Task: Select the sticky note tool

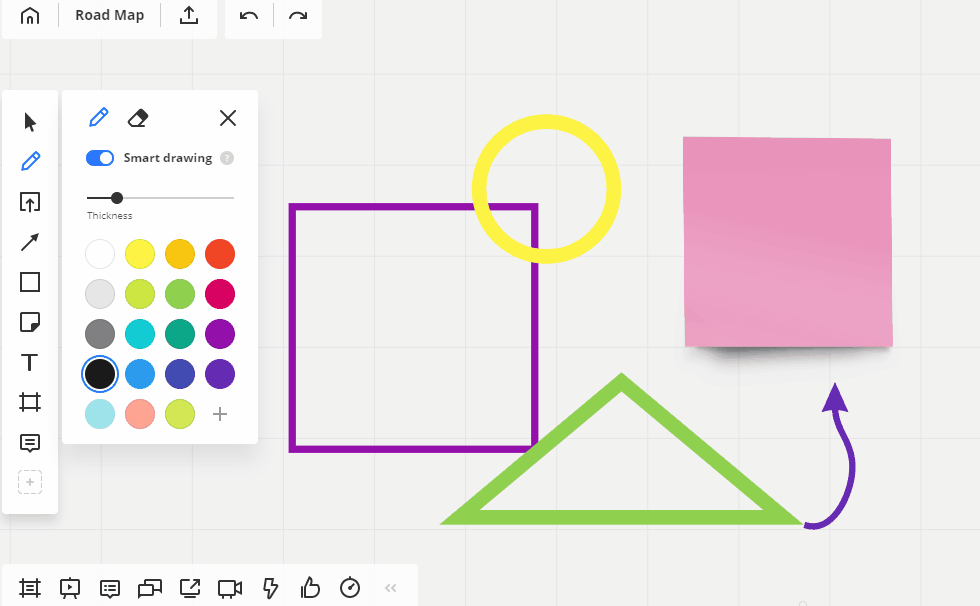Action: pyautogui.click(x=30, y=322)
